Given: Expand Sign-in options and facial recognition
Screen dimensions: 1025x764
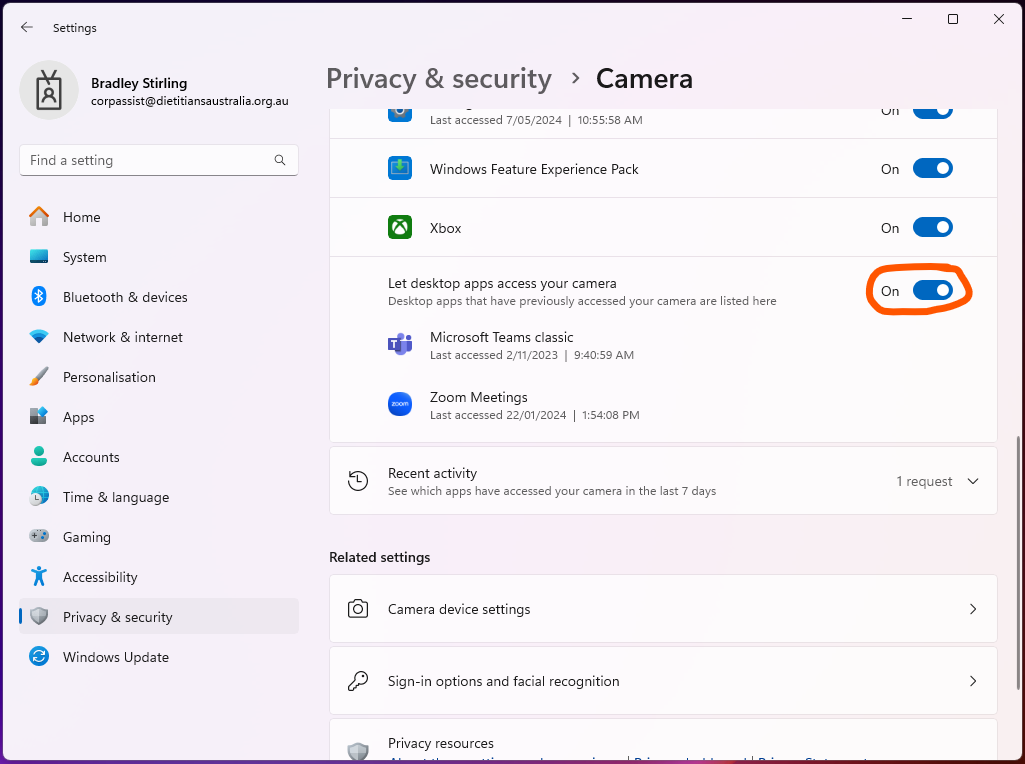Looking at the screenshot, I should click(x=662, y=681).
